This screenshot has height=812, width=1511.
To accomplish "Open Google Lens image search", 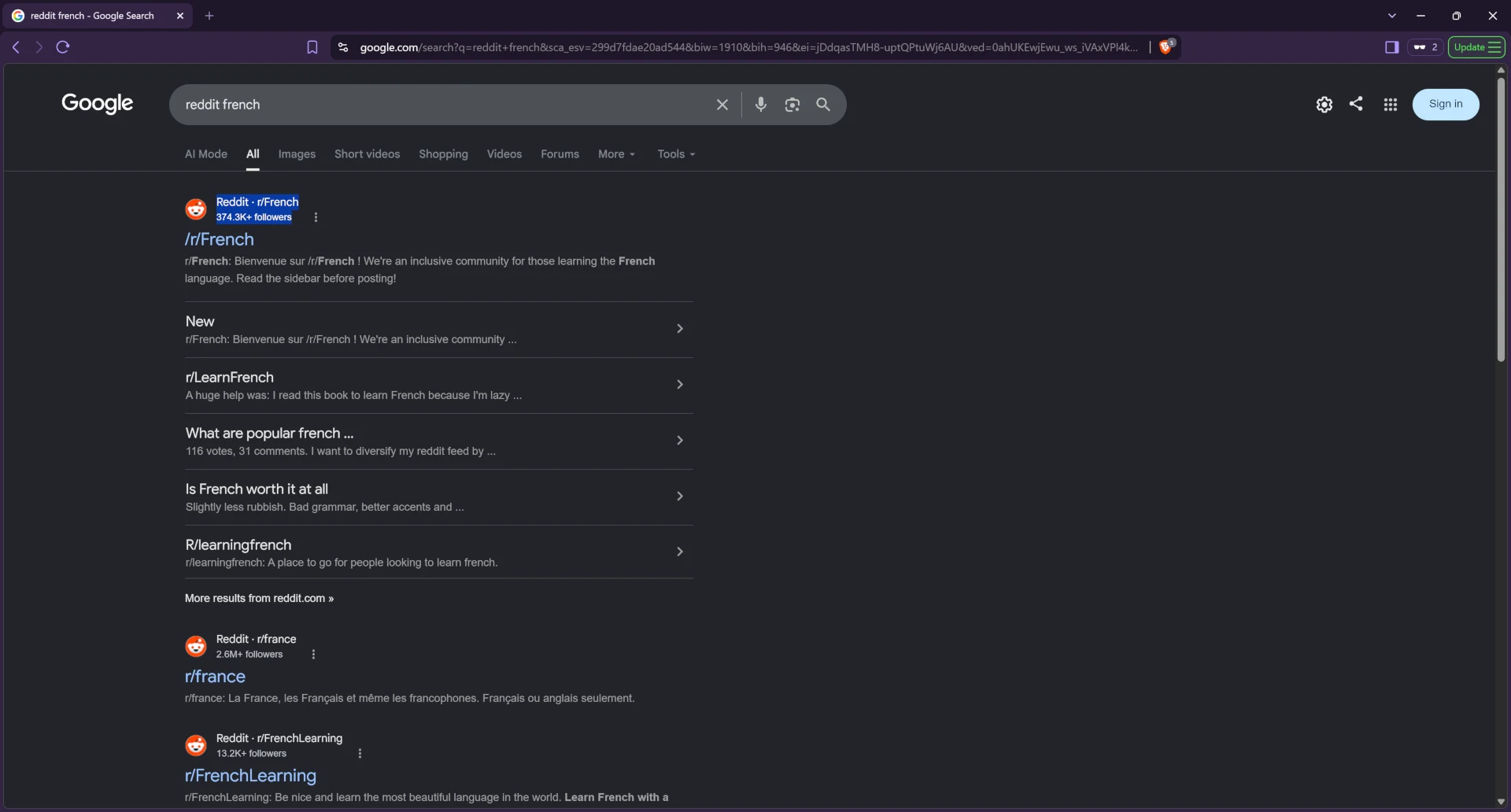I will click(x=792, y=105).
